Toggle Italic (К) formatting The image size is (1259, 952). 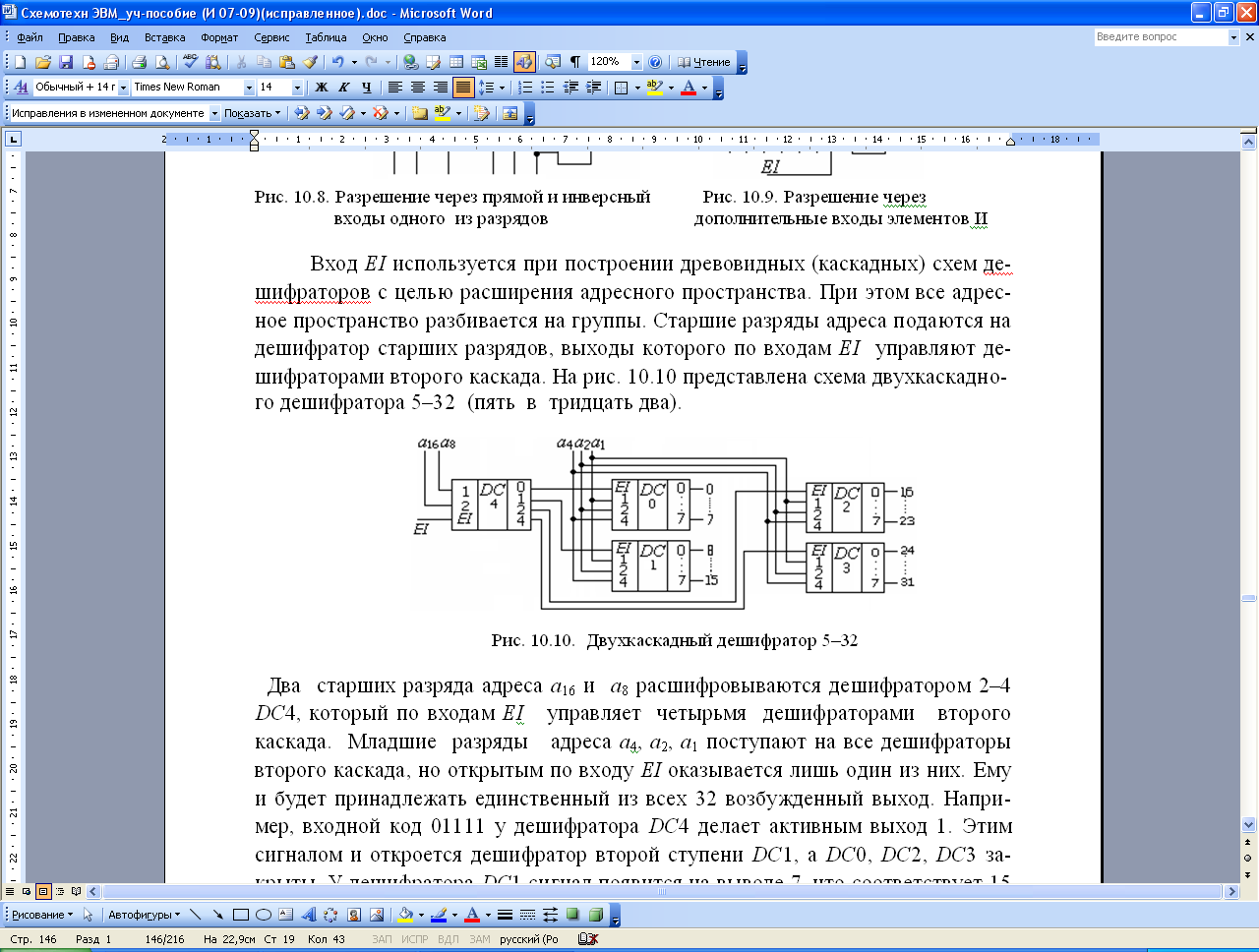[343, 88]
